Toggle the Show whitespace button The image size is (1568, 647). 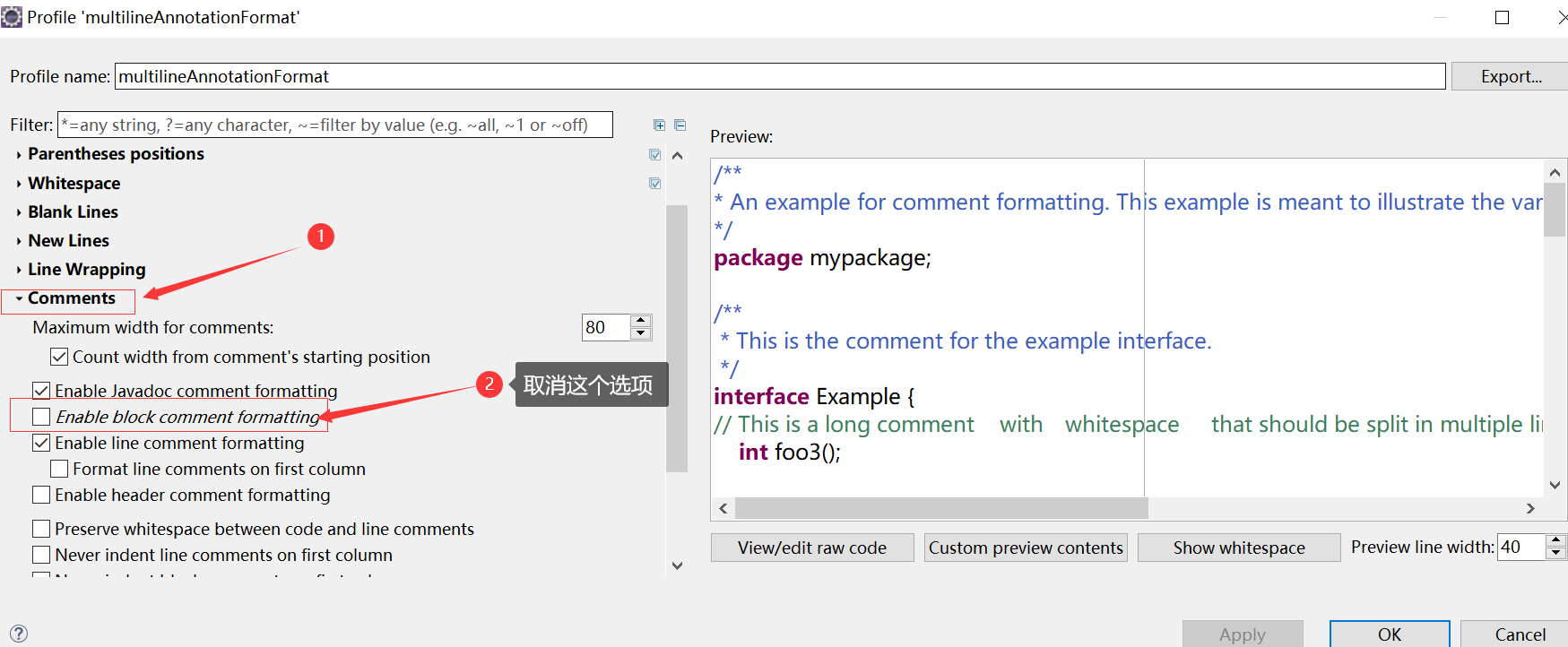(x=1239, y=548)
